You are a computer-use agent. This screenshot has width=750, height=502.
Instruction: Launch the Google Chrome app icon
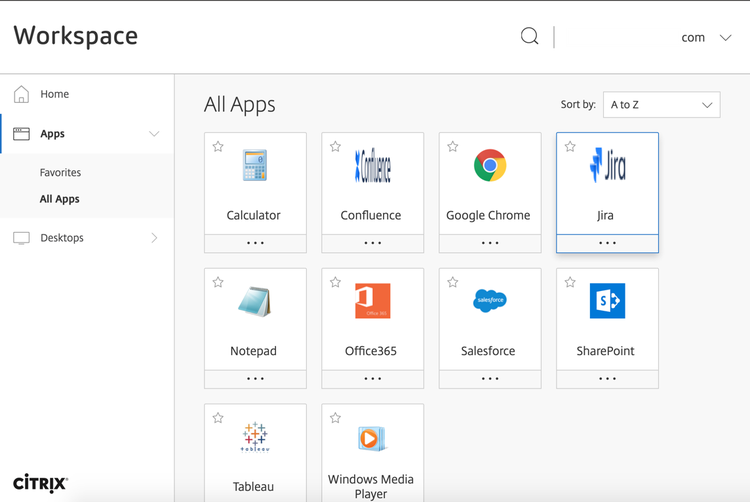coord(490,165)
